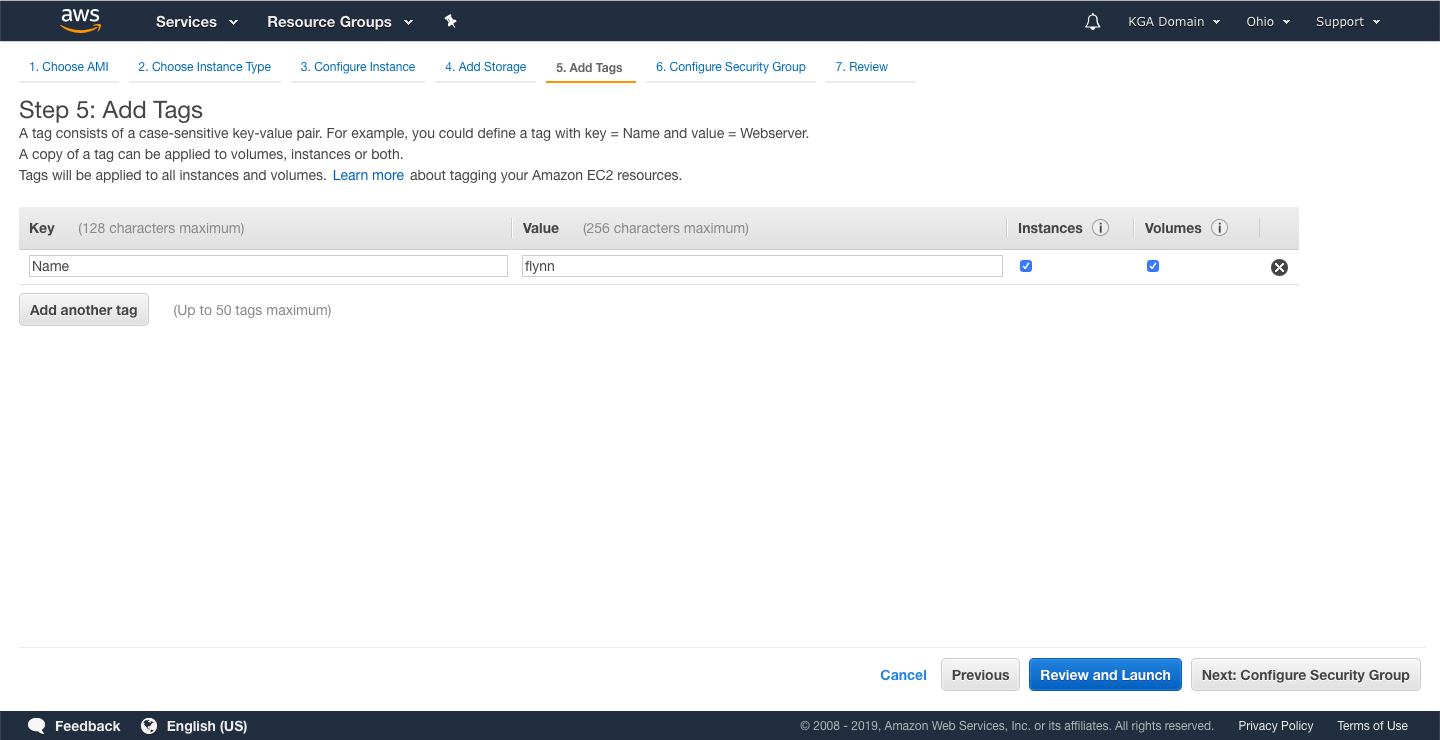Screen dimensions: 1440x740
Task: Switch to 6. Configure Security Group tab
Action: click(x=730, y=67)
